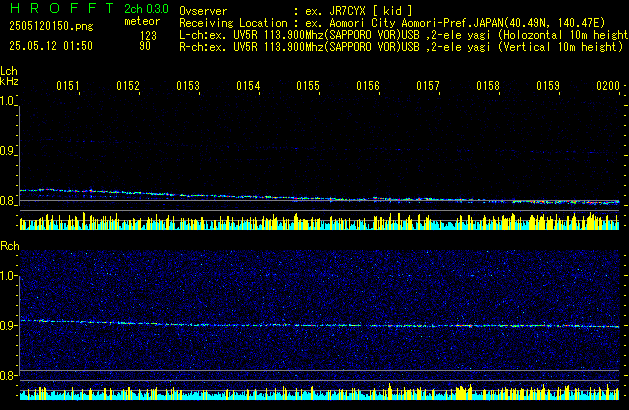The width and height of the screenshot is (629, 410).
Task: Click the L-ch UV5R antenna description line
Action: [x=404, y=35]
